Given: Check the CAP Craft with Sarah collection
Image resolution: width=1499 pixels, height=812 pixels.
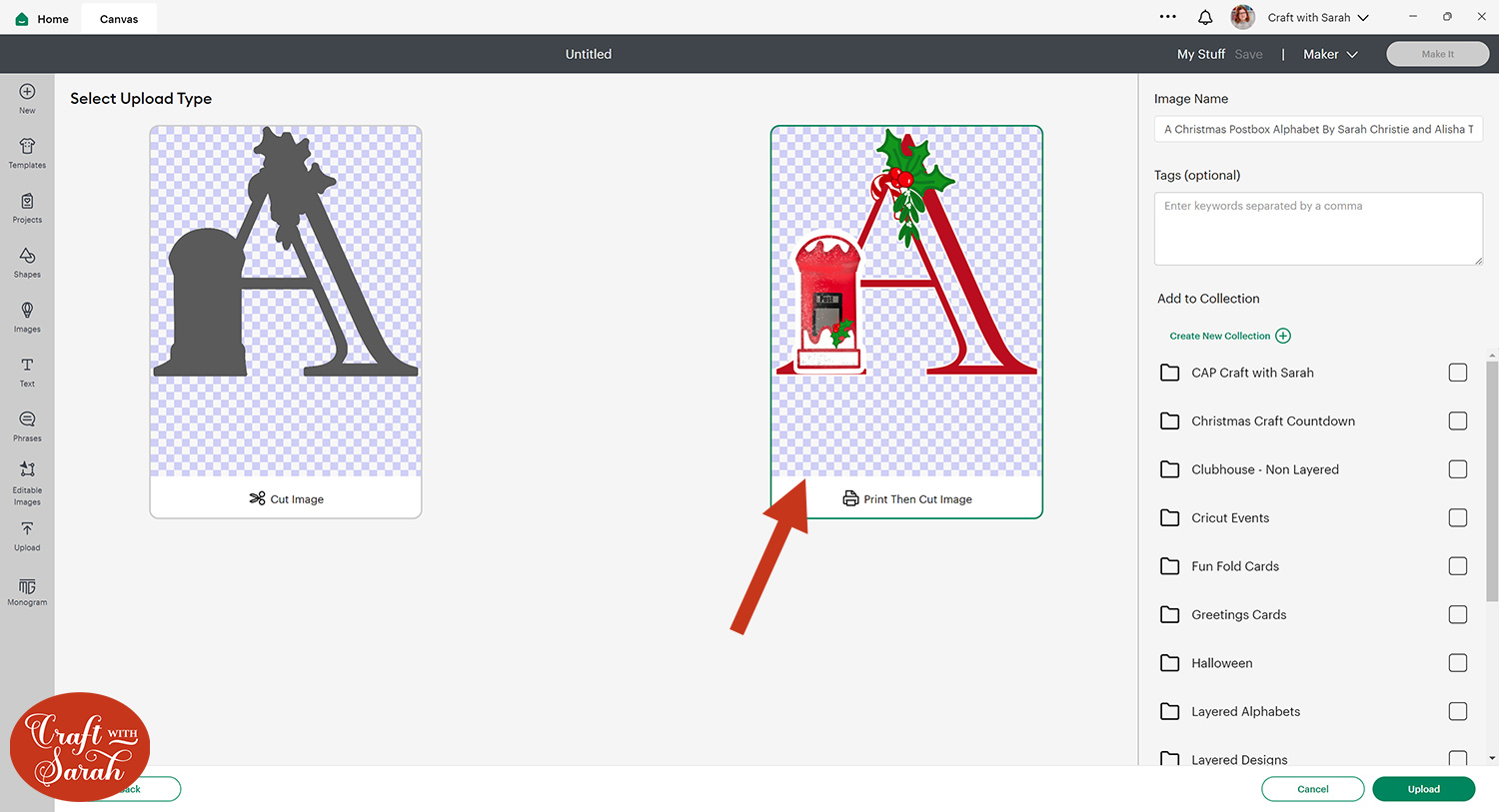Looking at the screenshot, I should tap(1458, 373).
